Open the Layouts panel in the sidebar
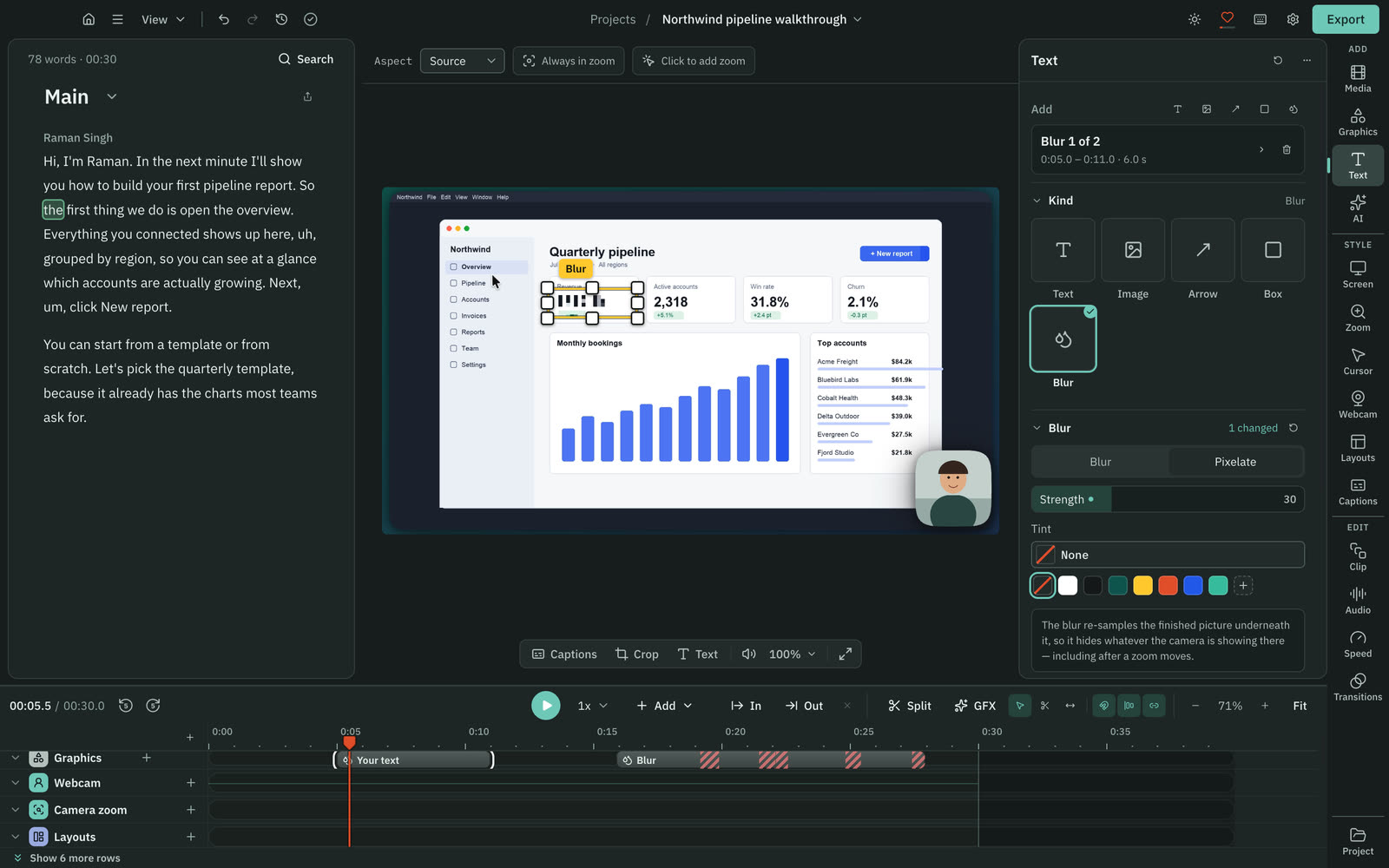 click(1358, 448)
